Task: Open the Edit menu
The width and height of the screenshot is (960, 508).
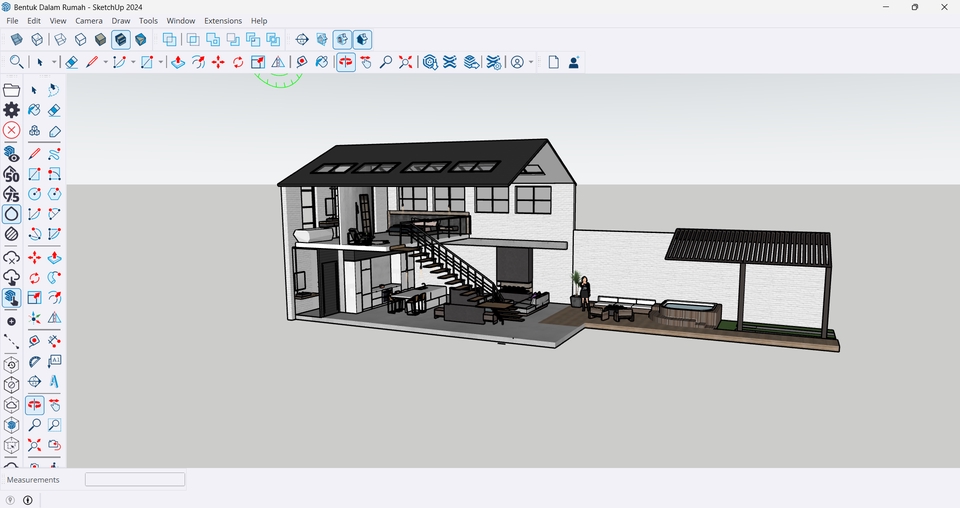Action: (34, 21)
